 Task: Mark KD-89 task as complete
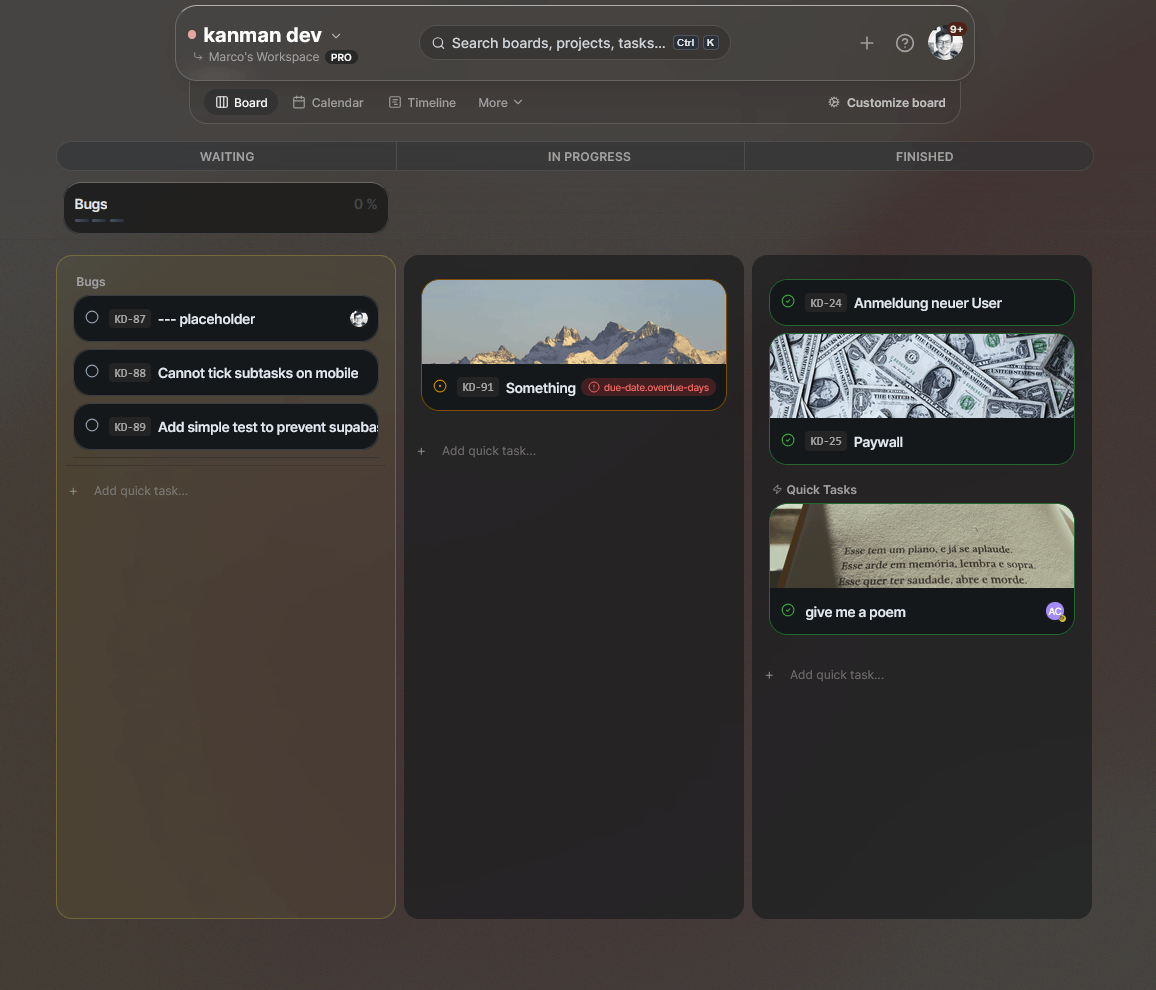92,426
